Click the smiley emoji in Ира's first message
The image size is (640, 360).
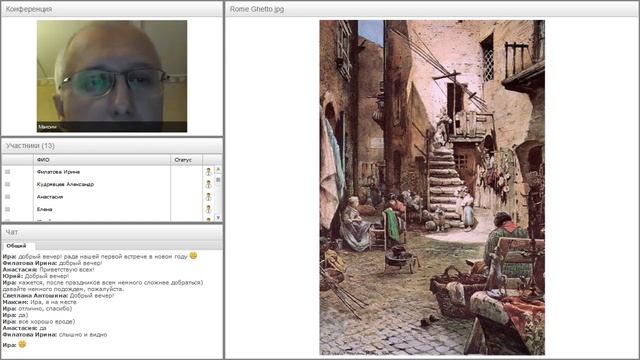[193, 256]
